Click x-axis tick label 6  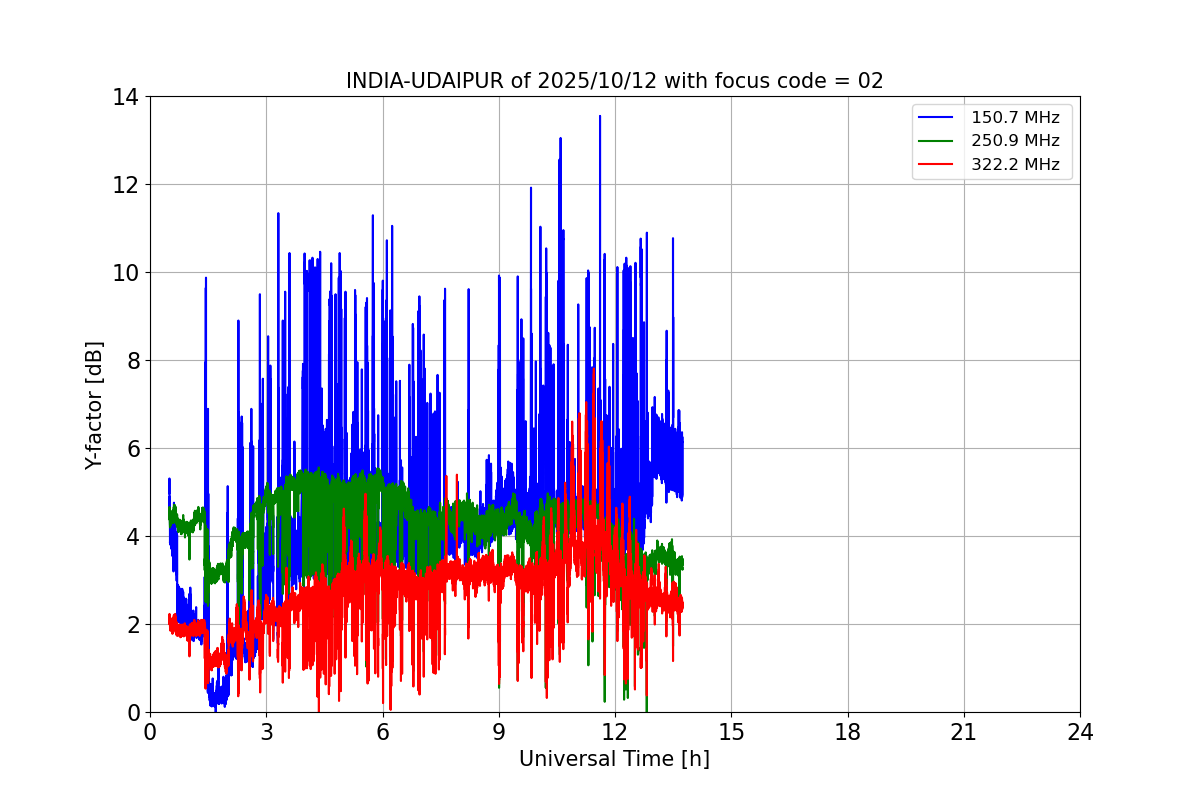click(383, 732)
